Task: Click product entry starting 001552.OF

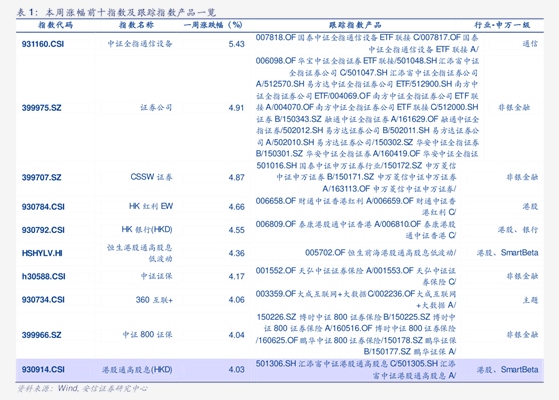Action: coord(356,276)
